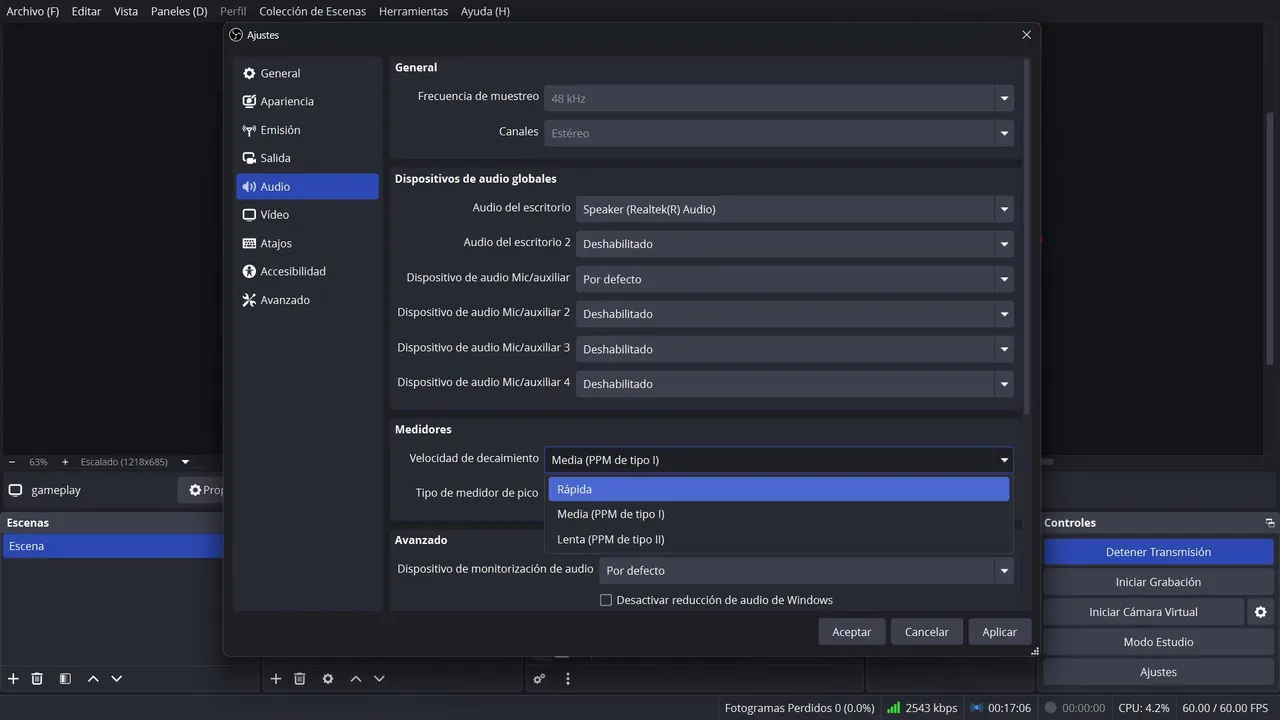
Task: Open Audio del escritorio device dropdown
Action: [x=794, y=209]
